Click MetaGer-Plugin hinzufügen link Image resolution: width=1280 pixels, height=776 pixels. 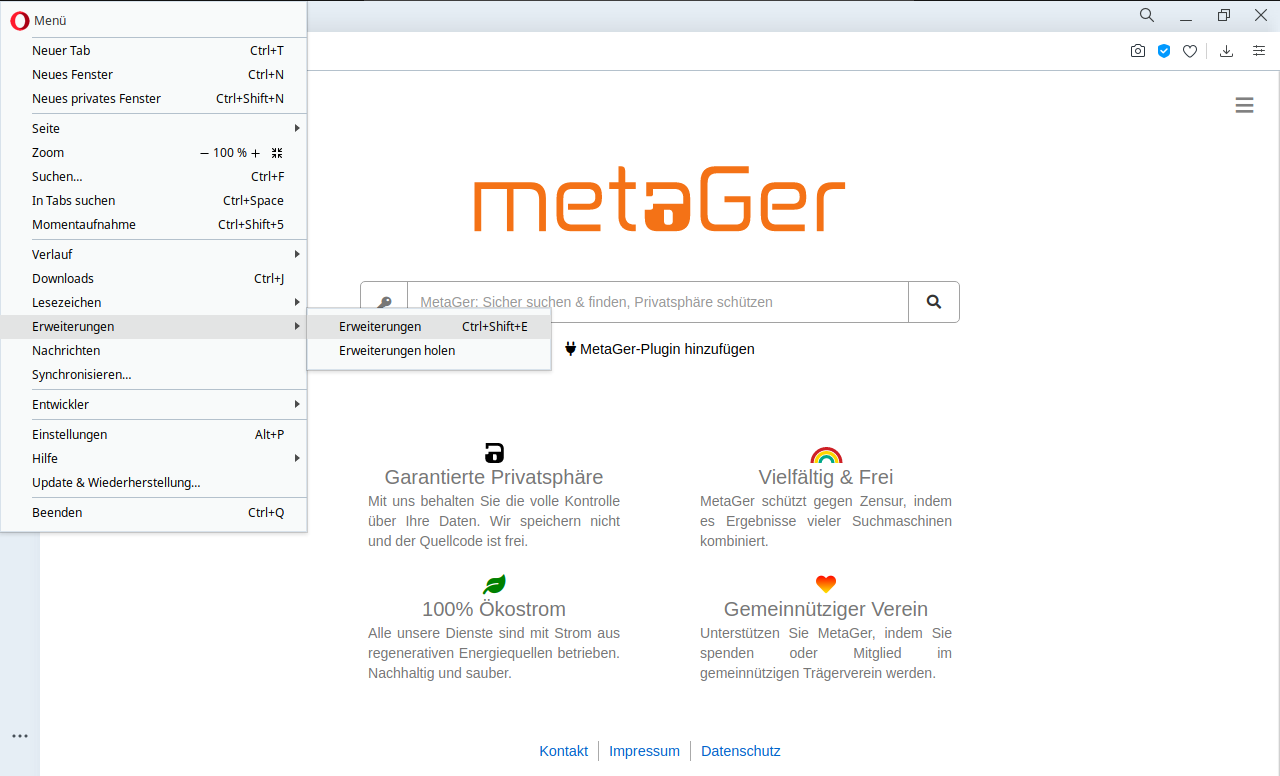[x=660, y=349]
